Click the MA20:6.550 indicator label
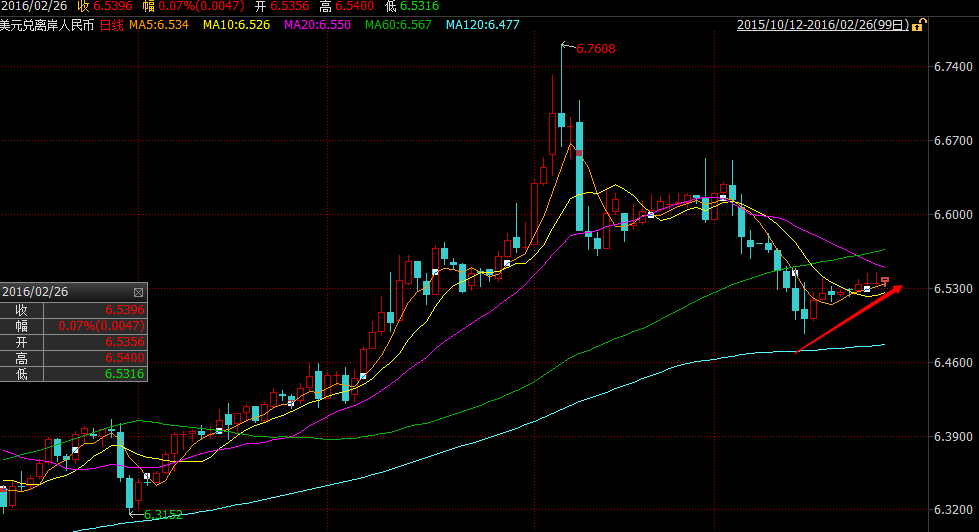979x532 pixels. (317, 25)
